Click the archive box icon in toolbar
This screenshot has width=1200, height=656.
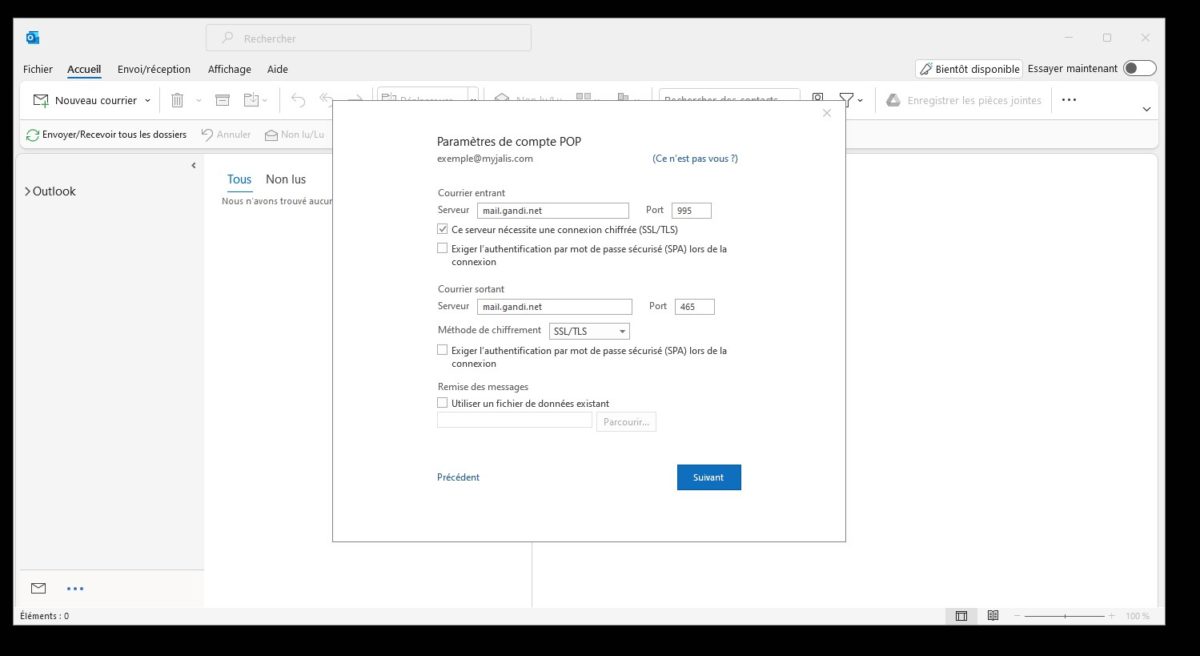coord(222,100)
